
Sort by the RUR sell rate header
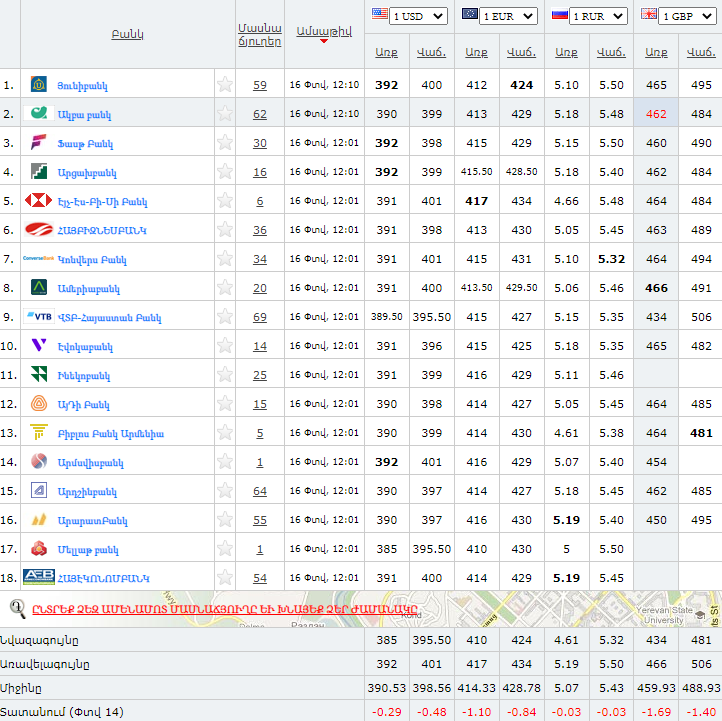[x=611, y=52]
